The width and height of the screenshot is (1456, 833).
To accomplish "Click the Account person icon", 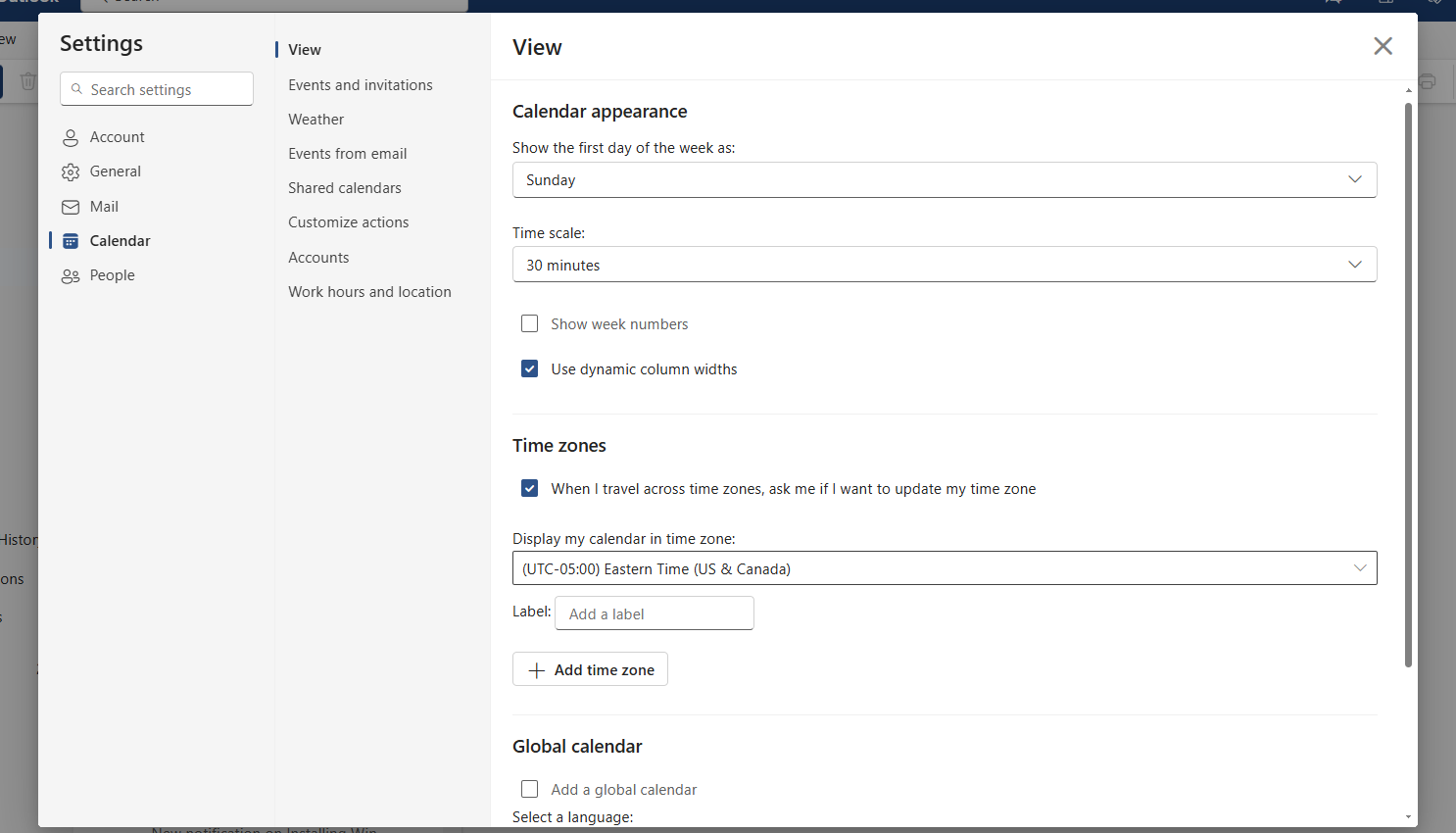I will (71, 137).
